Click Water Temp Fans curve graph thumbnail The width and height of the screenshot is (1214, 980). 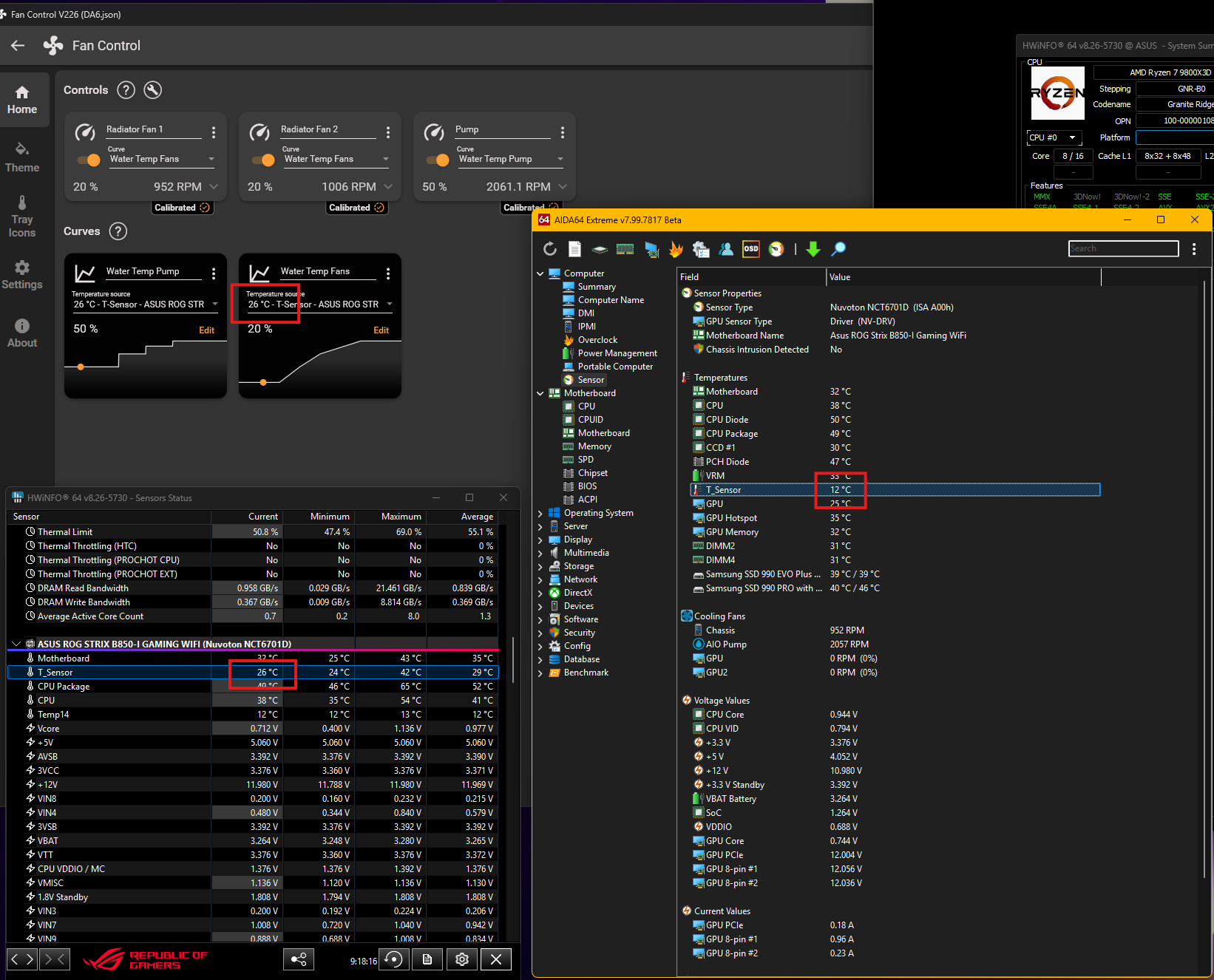click(320, 367)
